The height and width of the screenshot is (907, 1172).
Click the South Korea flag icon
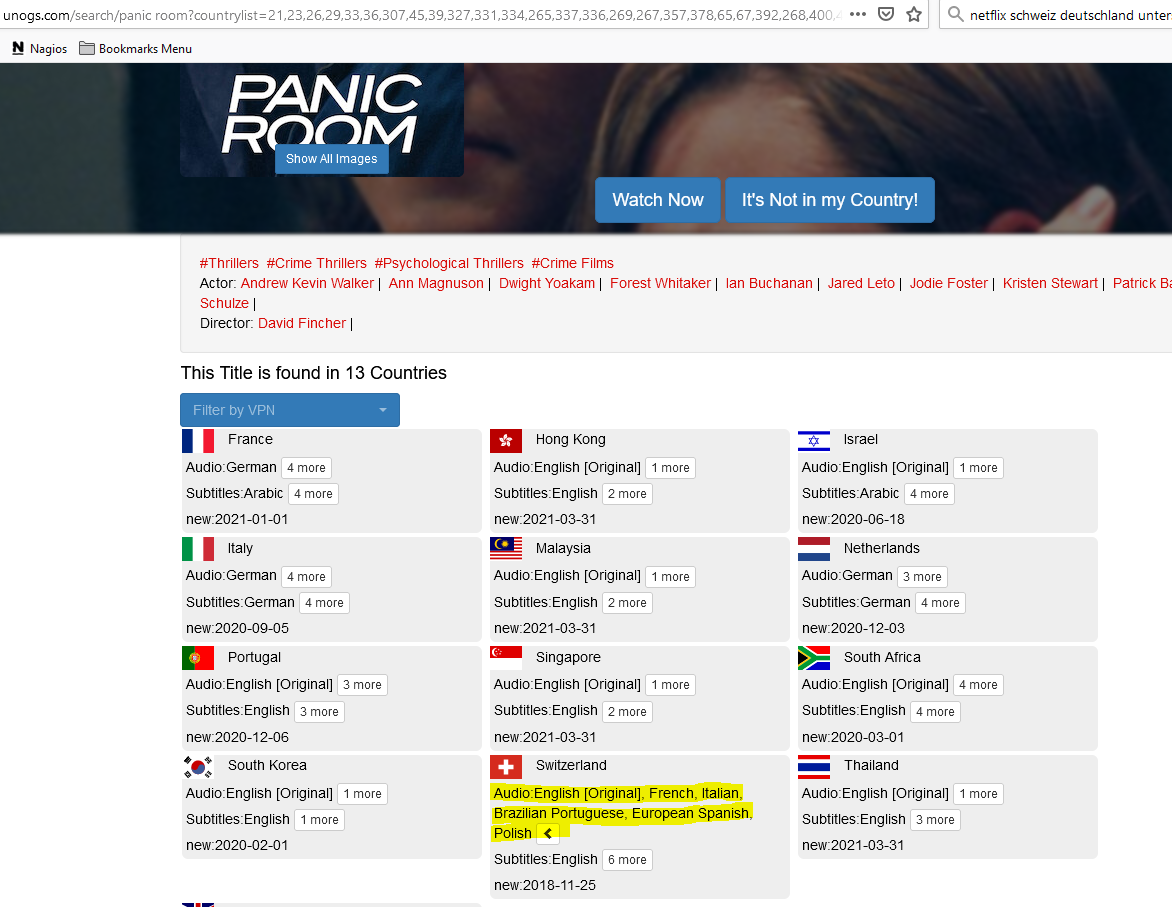click(198, 766)
